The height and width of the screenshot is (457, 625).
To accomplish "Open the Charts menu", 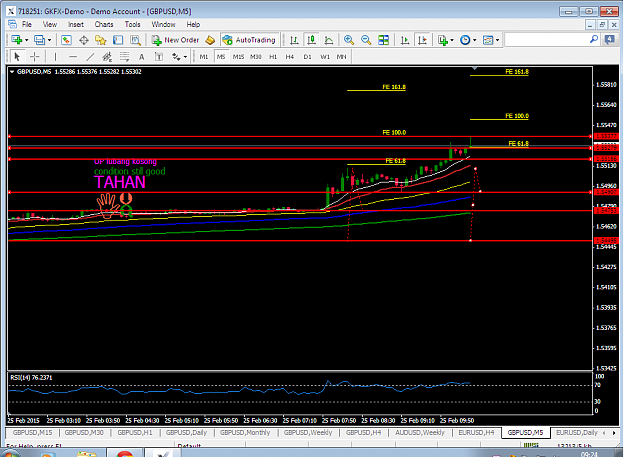I will click(104, 24).
